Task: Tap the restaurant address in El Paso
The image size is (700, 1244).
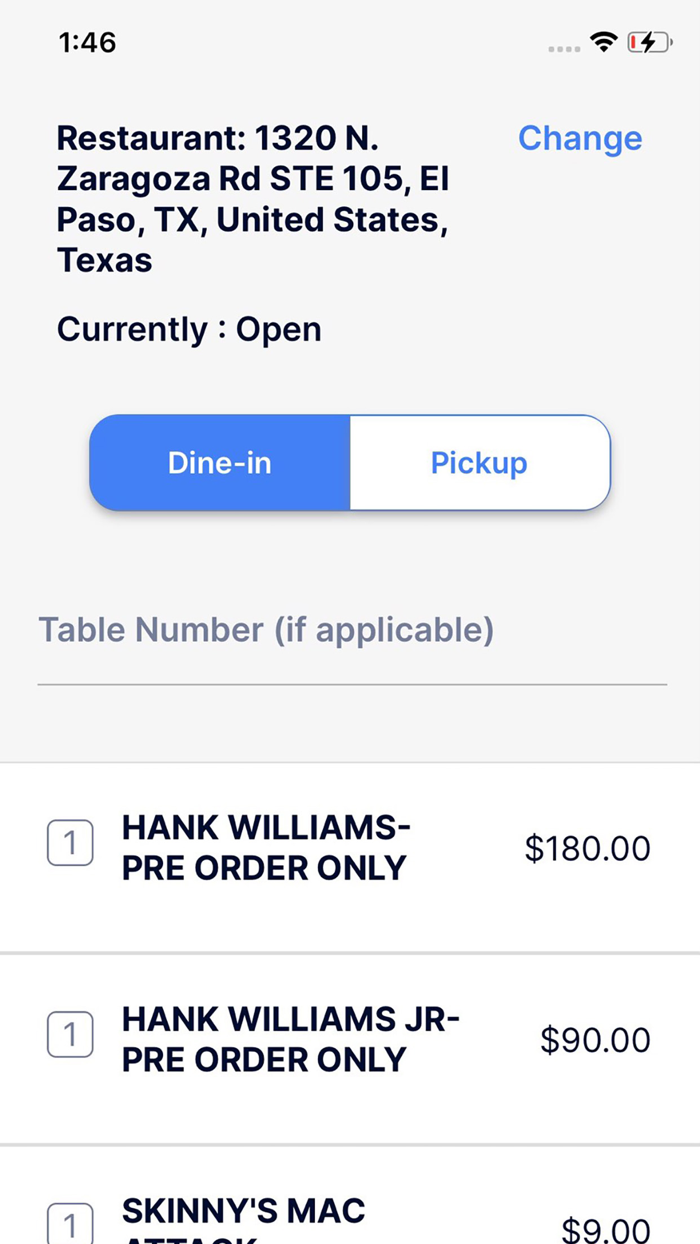Action: [x=254, y=198]
